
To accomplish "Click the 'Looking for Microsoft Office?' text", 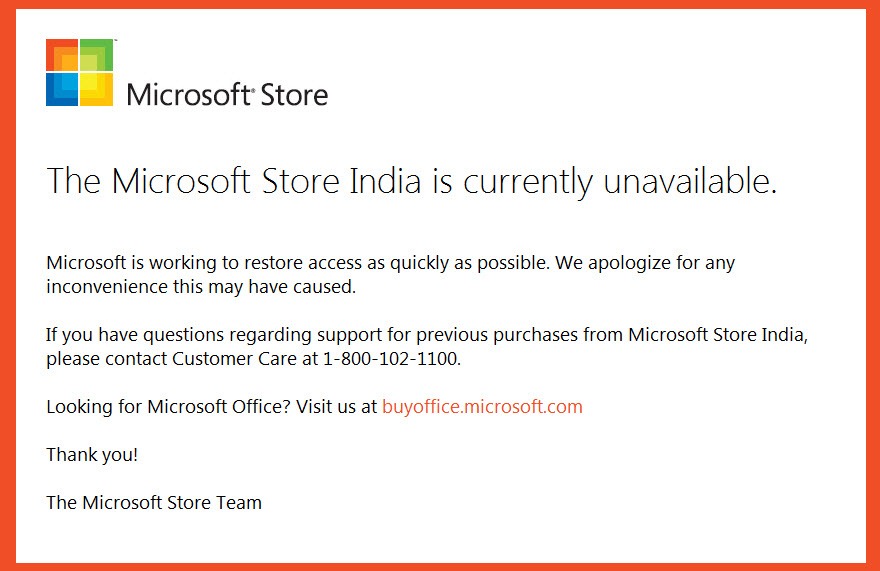I will pos(168,406).
